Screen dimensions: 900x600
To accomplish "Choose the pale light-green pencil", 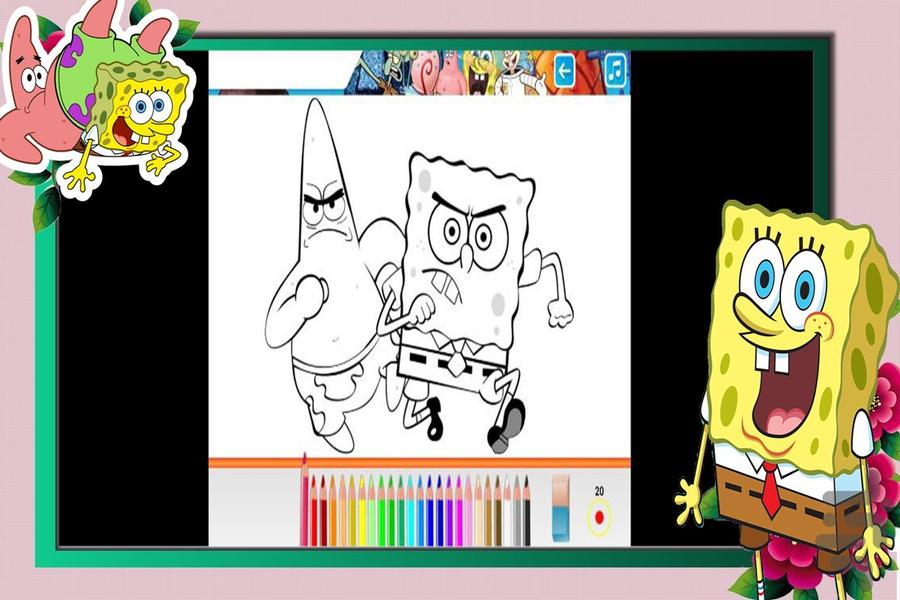I will pyautogui.click(x=372, y=511).
